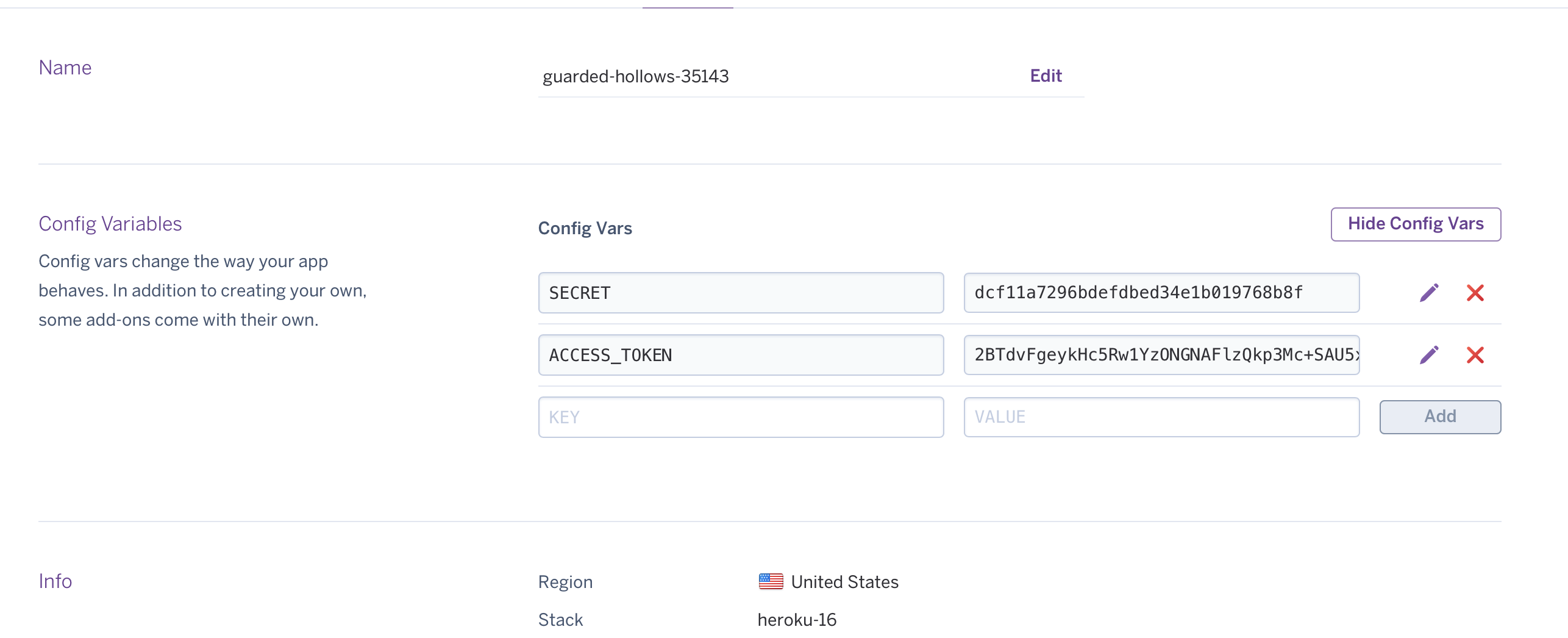Screen dimensions: 1568x638
Task: Select the ACCESS_TOKEN key name field
Action: 741,355
